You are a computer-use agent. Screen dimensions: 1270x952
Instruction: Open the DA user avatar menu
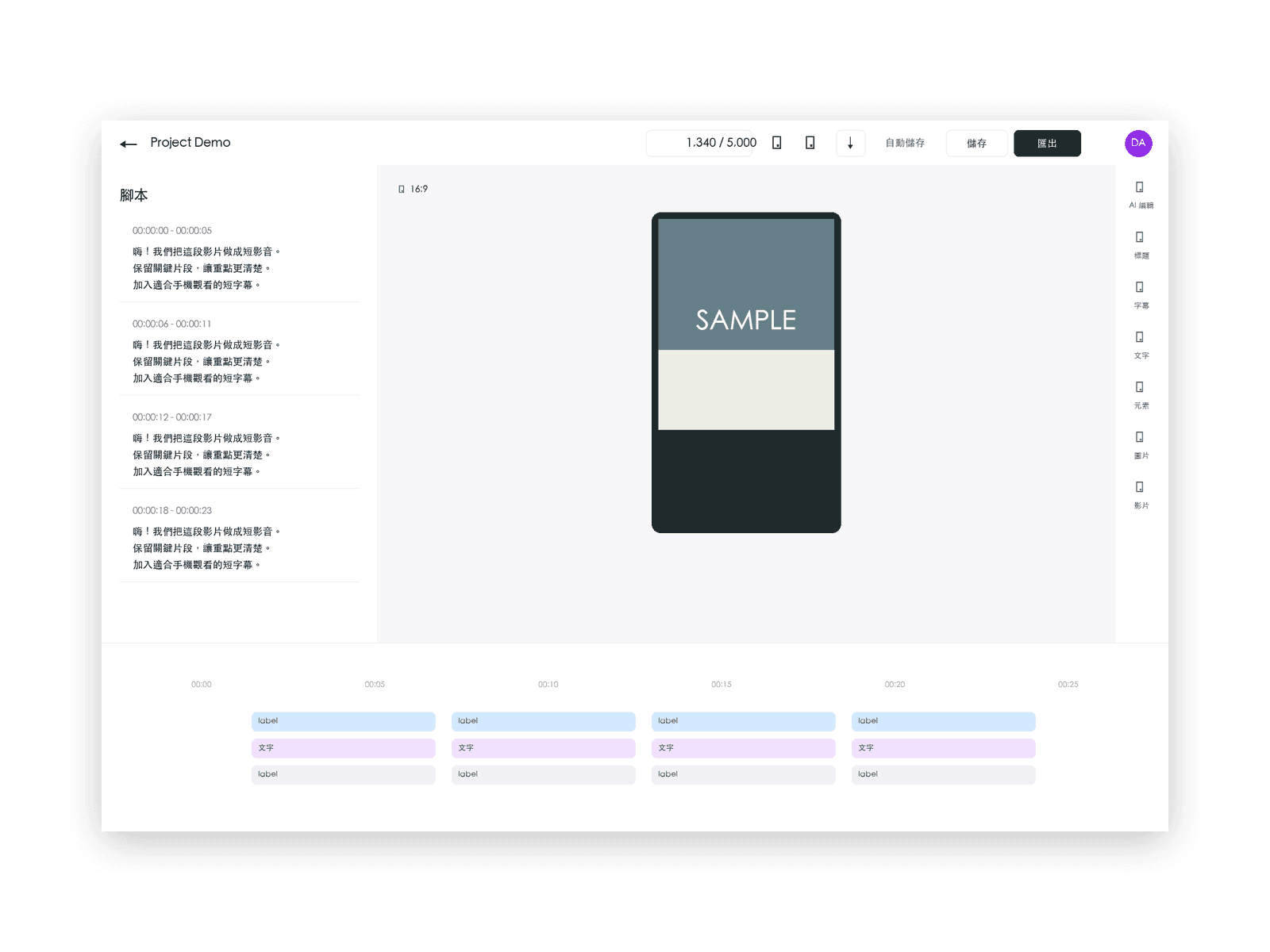pyautogui.click(x=1138, y=143)
